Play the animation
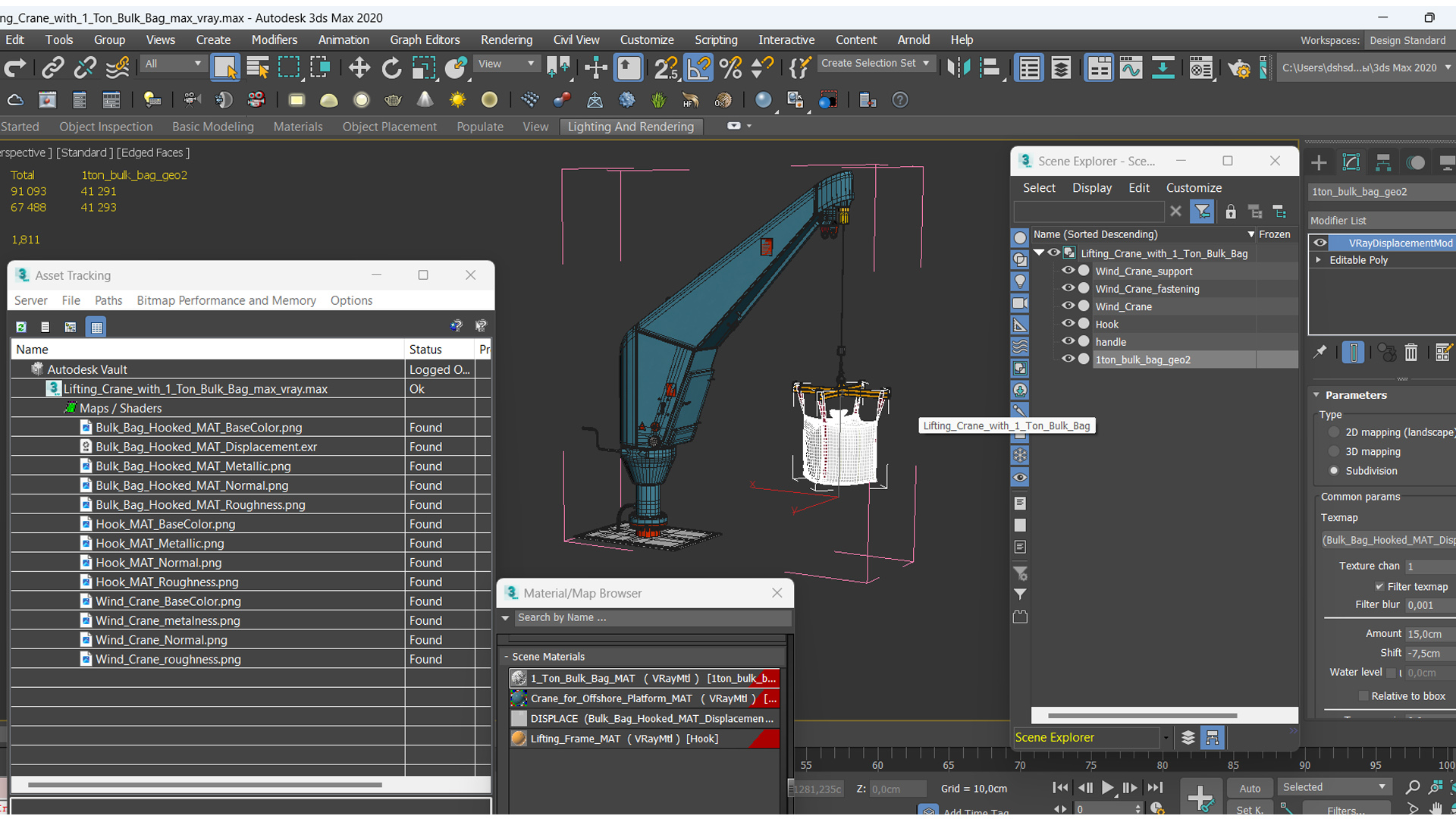The image size is (1456, 819). coord(1107,788)
